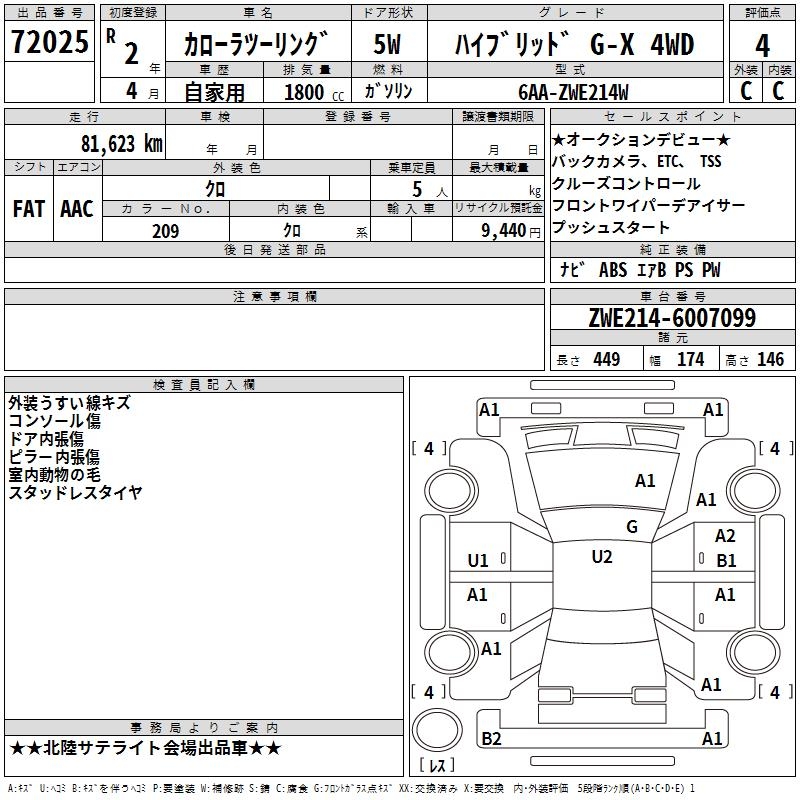Image resolution: width=800 pixels, height=800 pixels.
Task: Click the header 検査員記入欄
Action: click(204, 385)
